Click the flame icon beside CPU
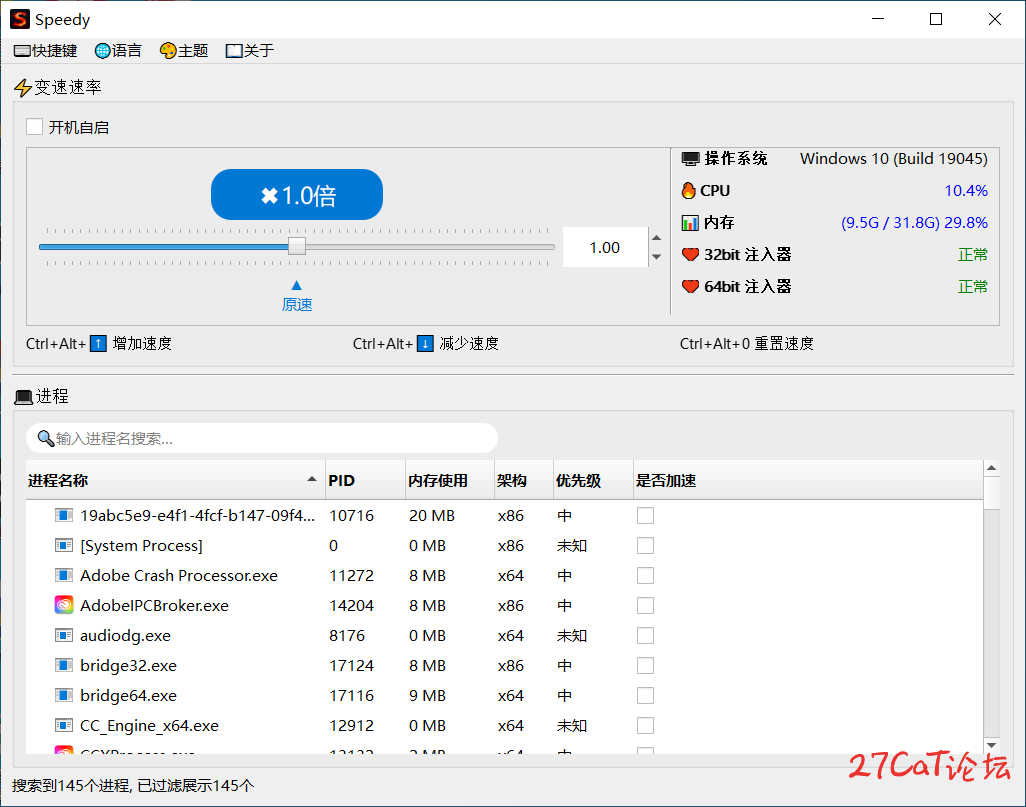The width and height of the screenshot is (1026, 807). click(x=689, y=190)
